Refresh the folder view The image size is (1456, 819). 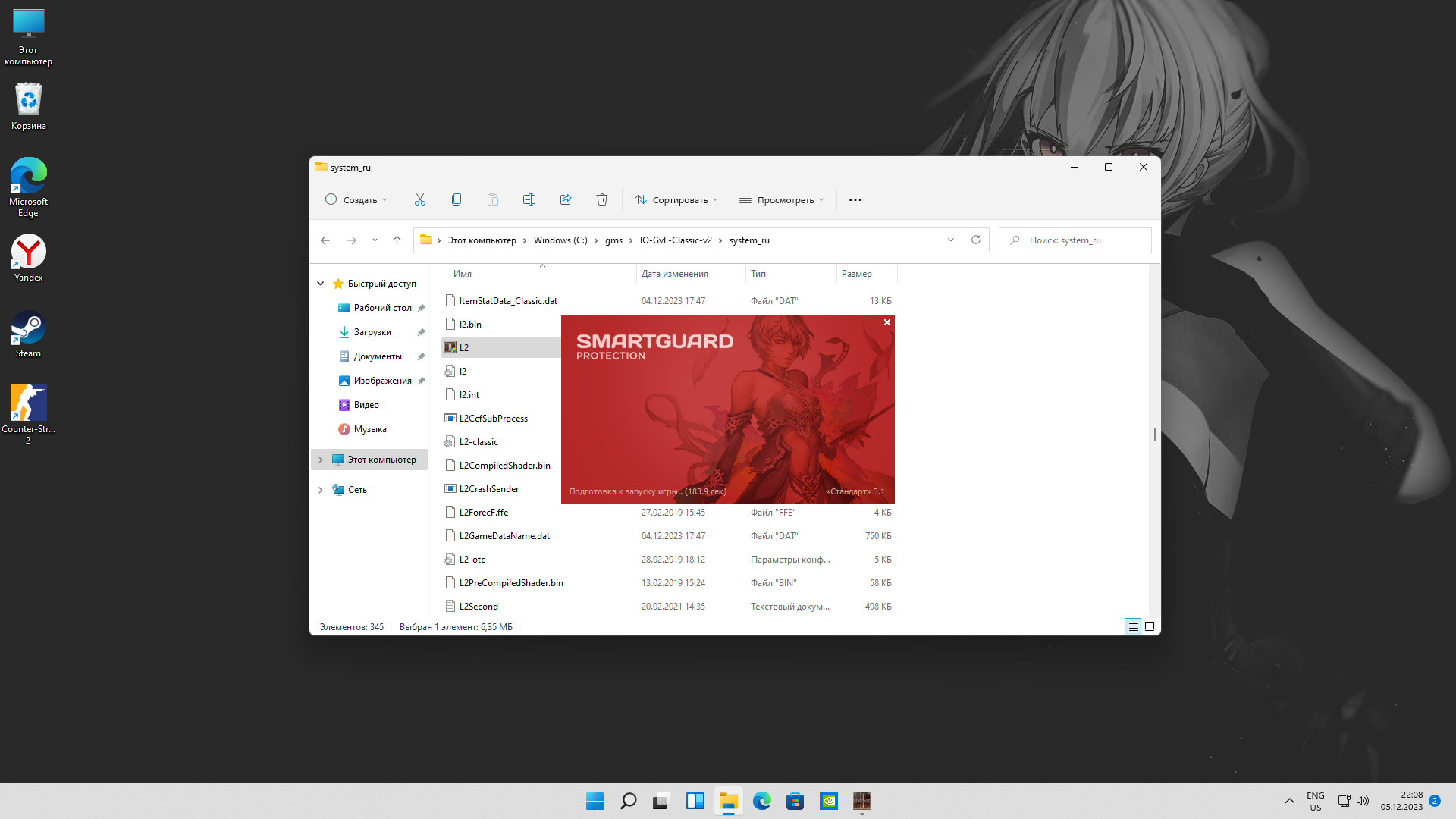976,240
